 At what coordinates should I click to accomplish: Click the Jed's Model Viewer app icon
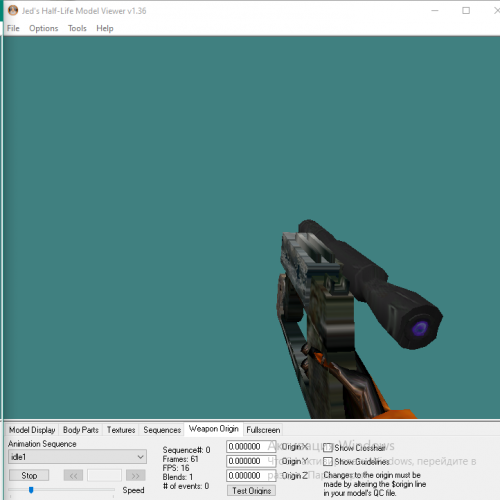pos(13,11)
